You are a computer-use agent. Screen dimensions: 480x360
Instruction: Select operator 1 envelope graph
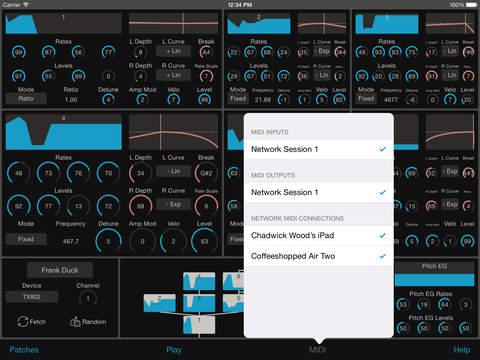pos(64,23)
